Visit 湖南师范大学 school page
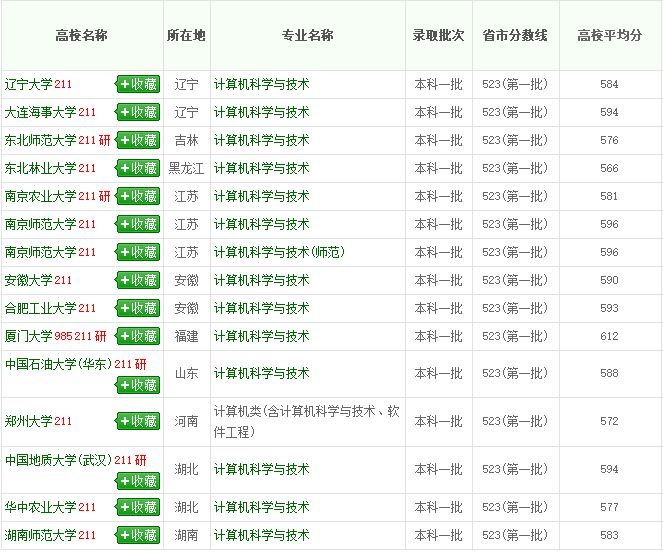The height and width of the screenshot is (552, 663). (41, 535)
